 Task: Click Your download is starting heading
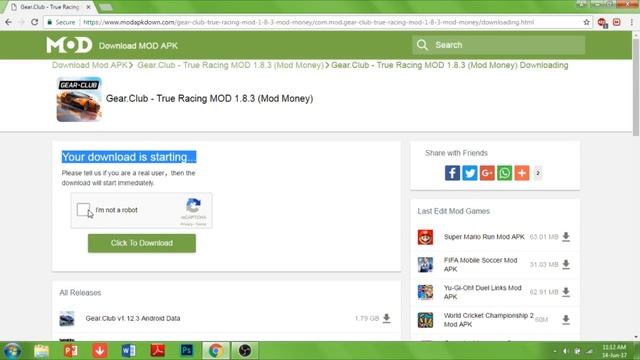[x=129, y=157]
